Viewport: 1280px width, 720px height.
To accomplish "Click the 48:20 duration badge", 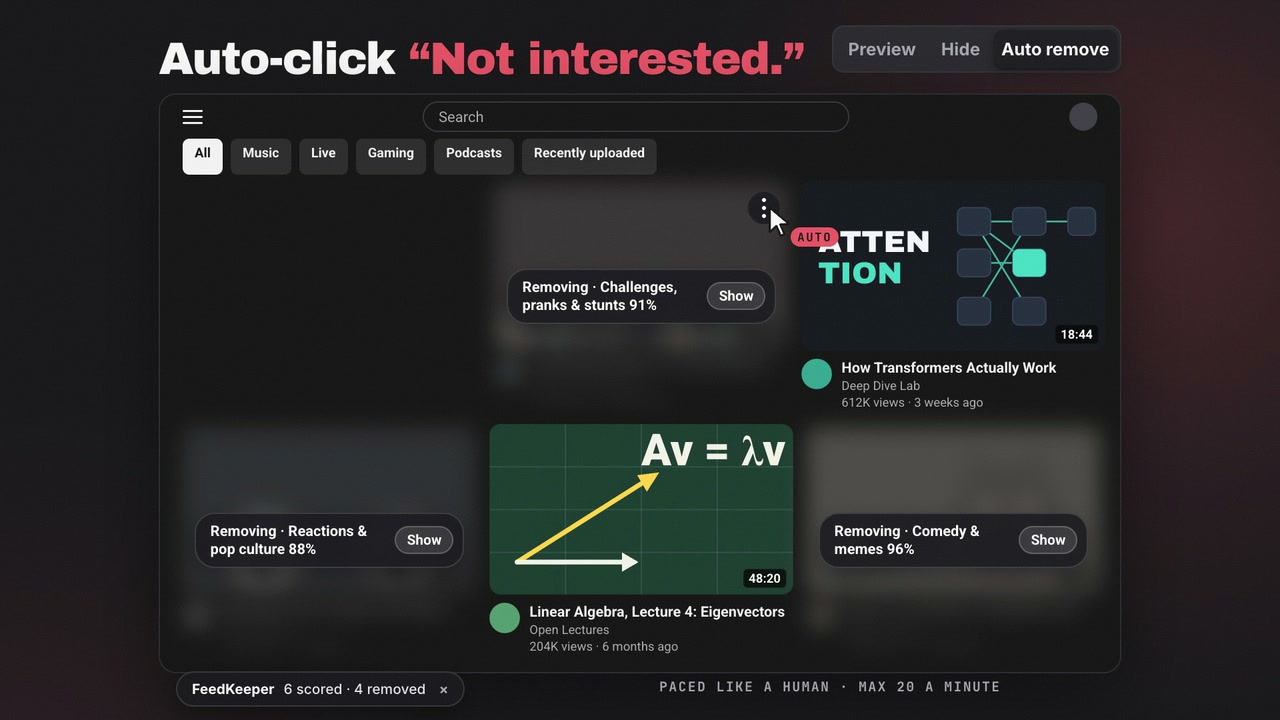I will click(x=765, y=578).
